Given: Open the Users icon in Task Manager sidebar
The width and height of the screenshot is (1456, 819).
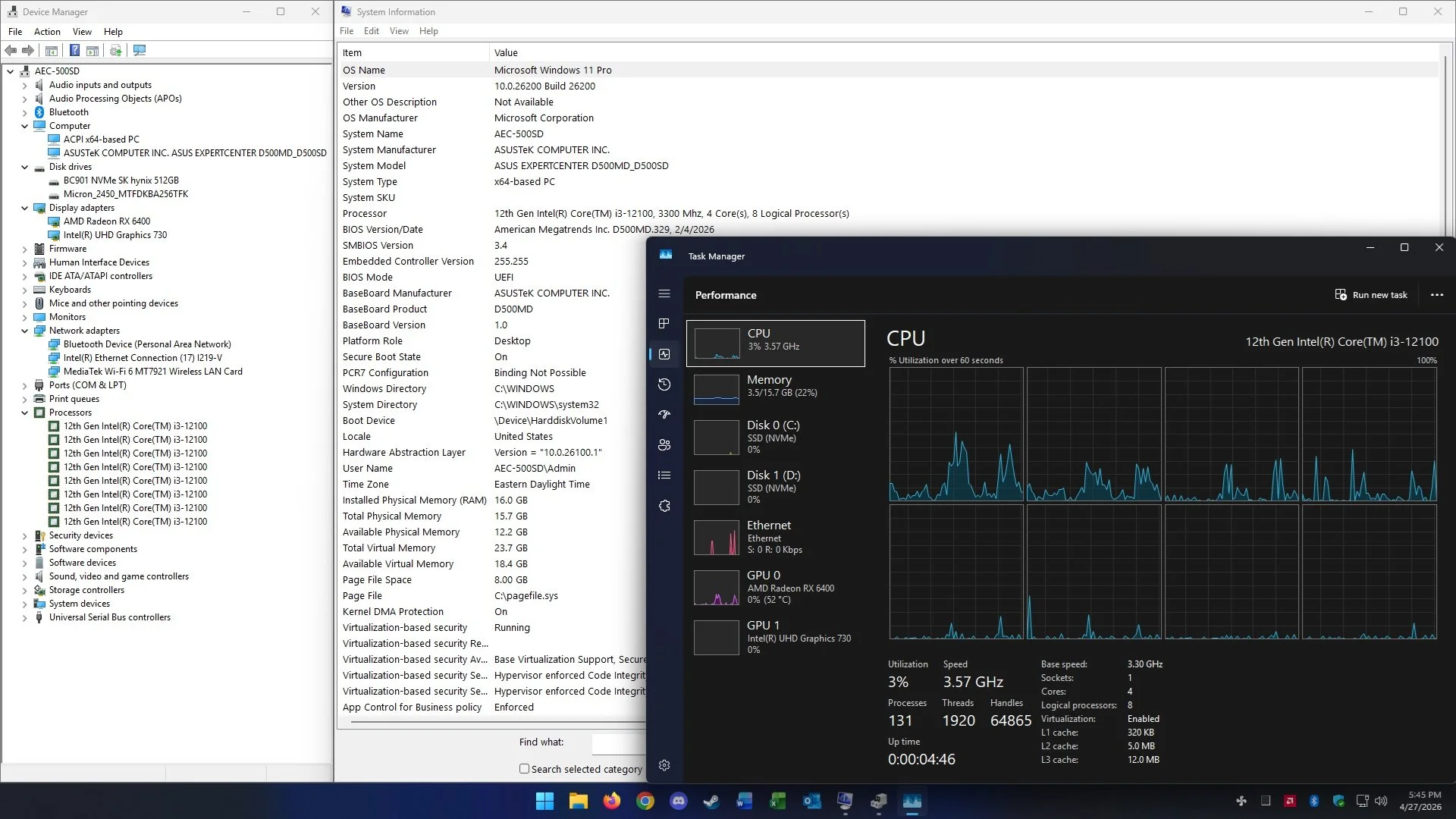Looking at the screenshot, I should 664,445.
